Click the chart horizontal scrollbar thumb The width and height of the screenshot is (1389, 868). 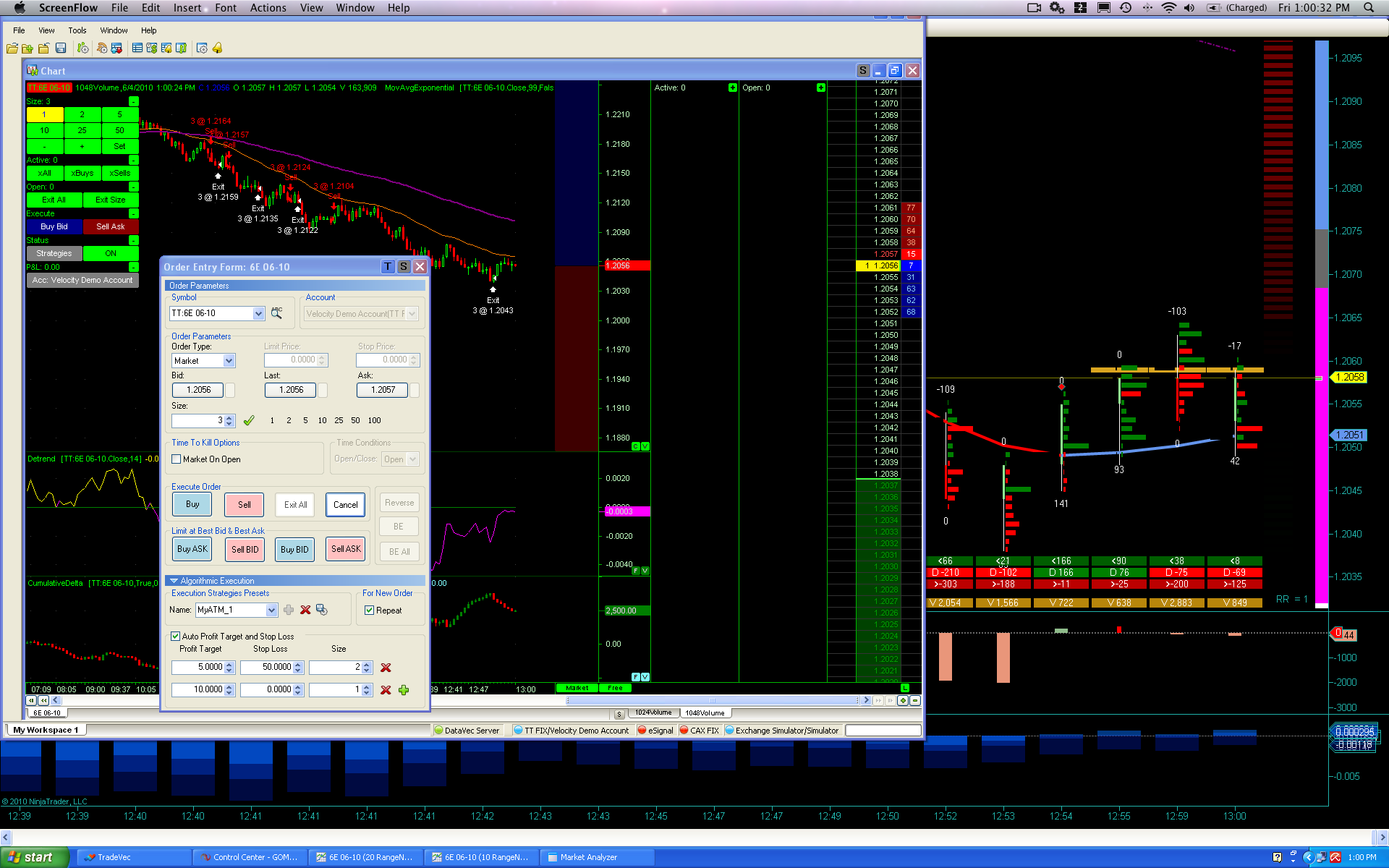tap(713, 700)
